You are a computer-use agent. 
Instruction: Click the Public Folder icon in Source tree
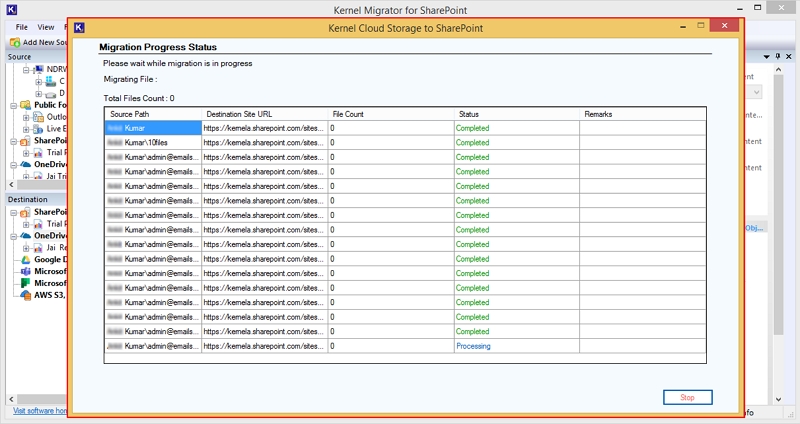tap(26, 105)
